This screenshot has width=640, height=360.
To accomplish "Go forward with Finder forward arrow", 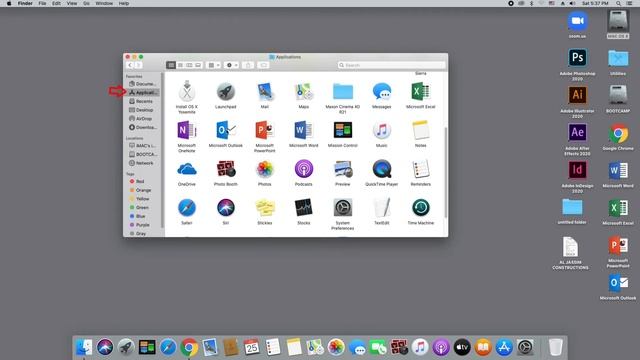I will pyautogui.click(x=138, y=65).
